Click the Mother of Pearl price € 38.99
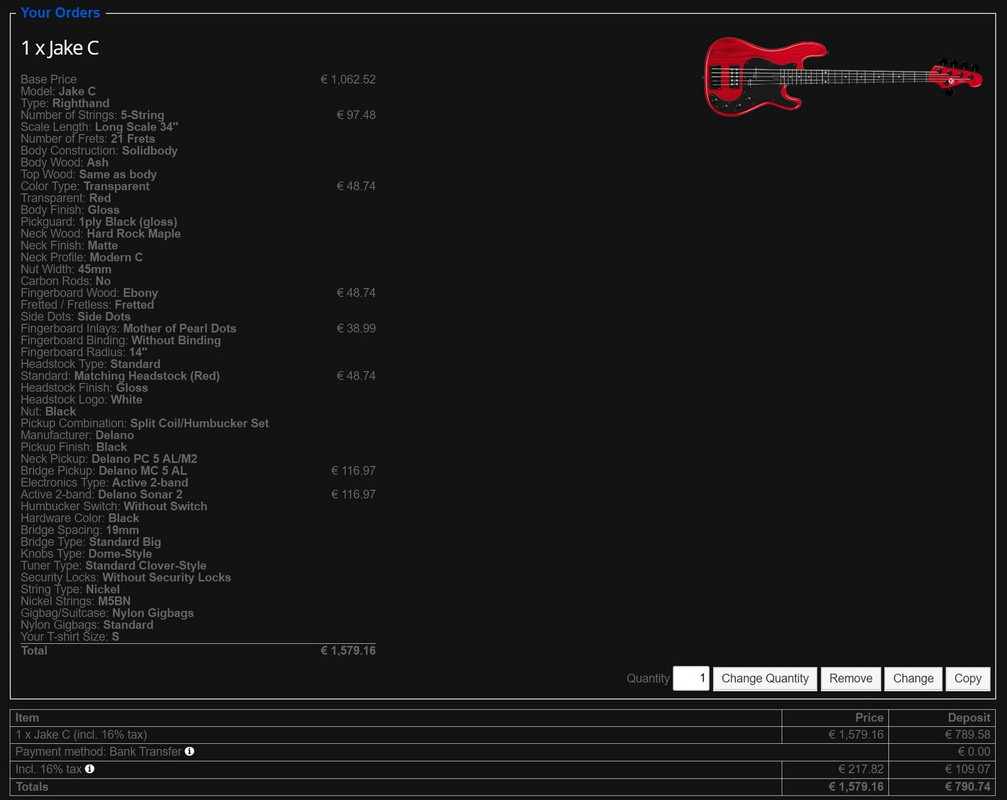1007x800 pixels. 356,329
